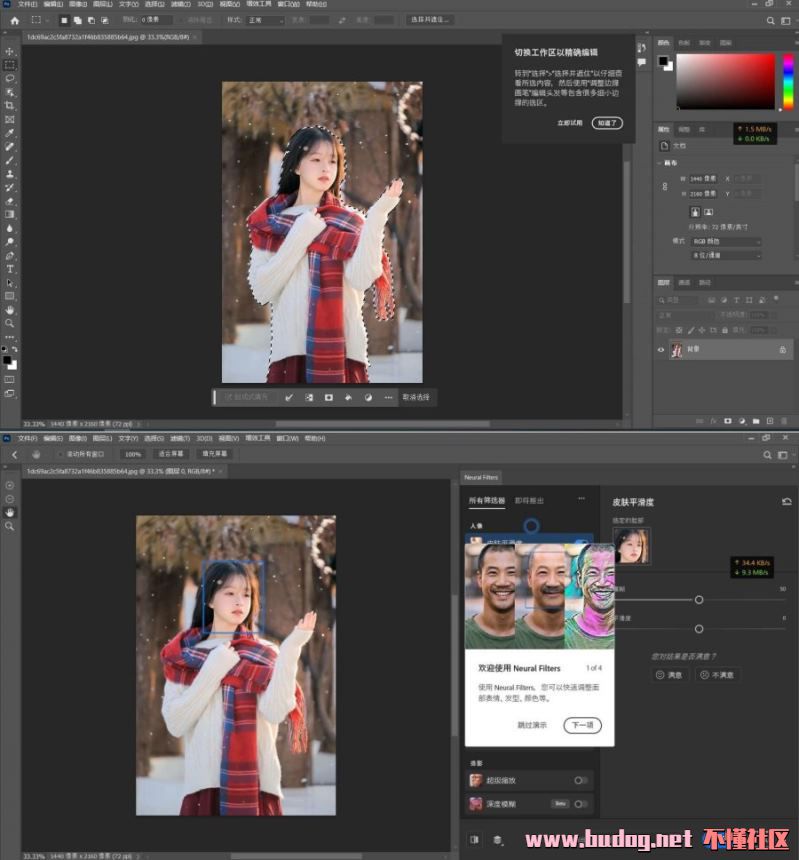Screen dimensions: 799x860
Task: Open the 8 位/通道 bit depth dropdown
Action: (x=726, y=255)
